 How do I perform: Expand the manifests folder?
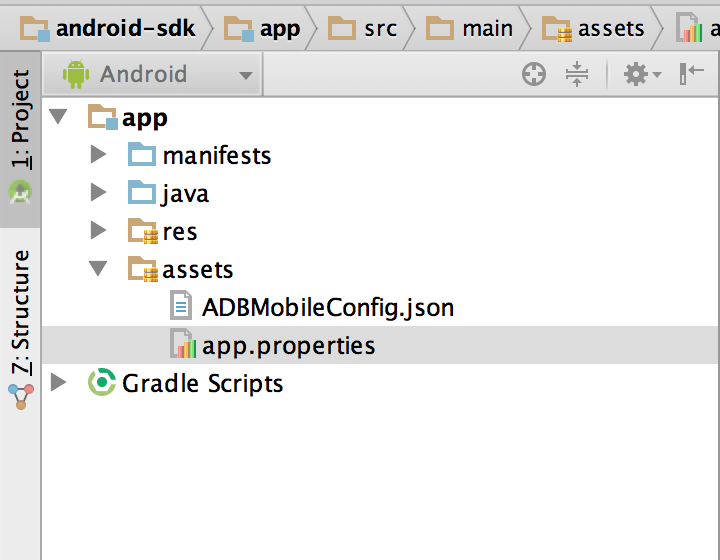tap(98, 154)
